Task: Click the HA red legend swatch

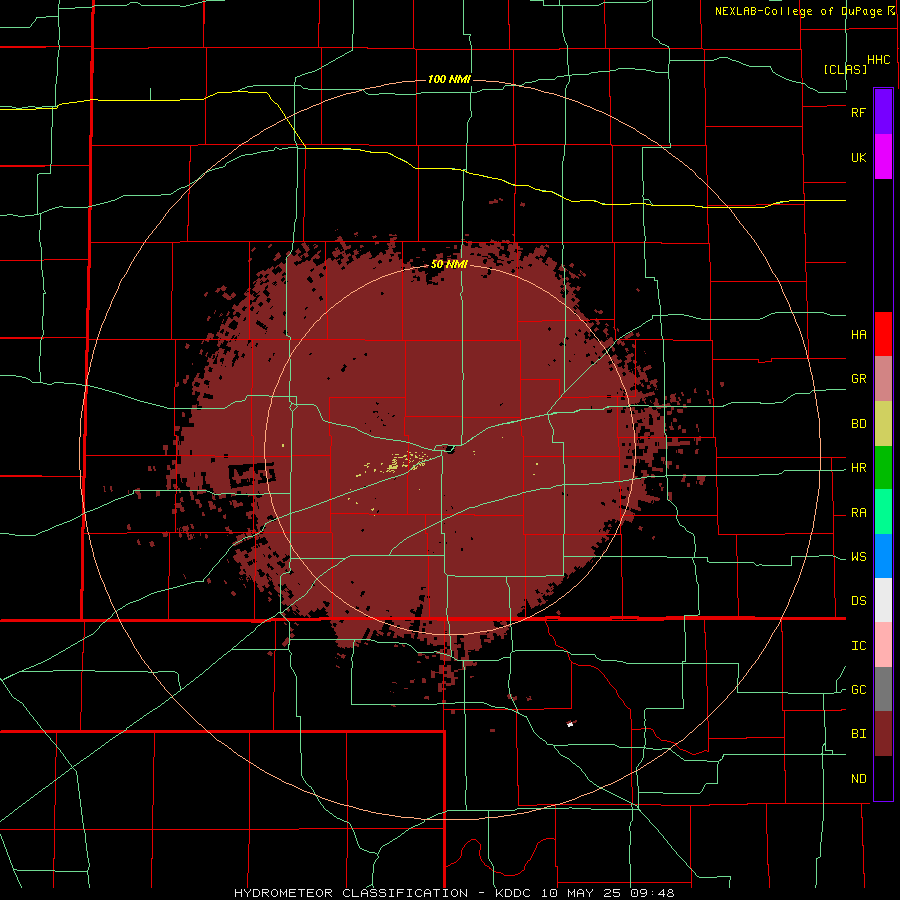Action: tap(883, 334)
